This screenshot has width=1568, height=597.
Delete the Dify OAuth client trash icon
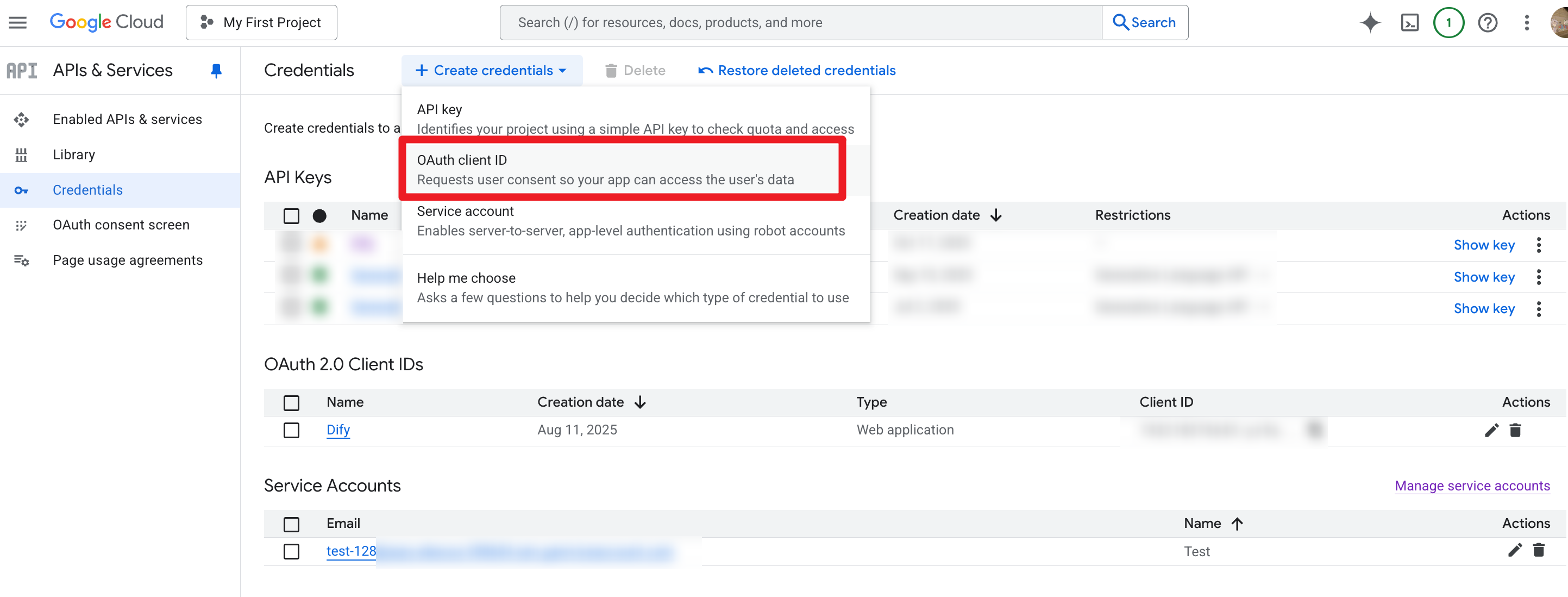(x=1516, y=430)
